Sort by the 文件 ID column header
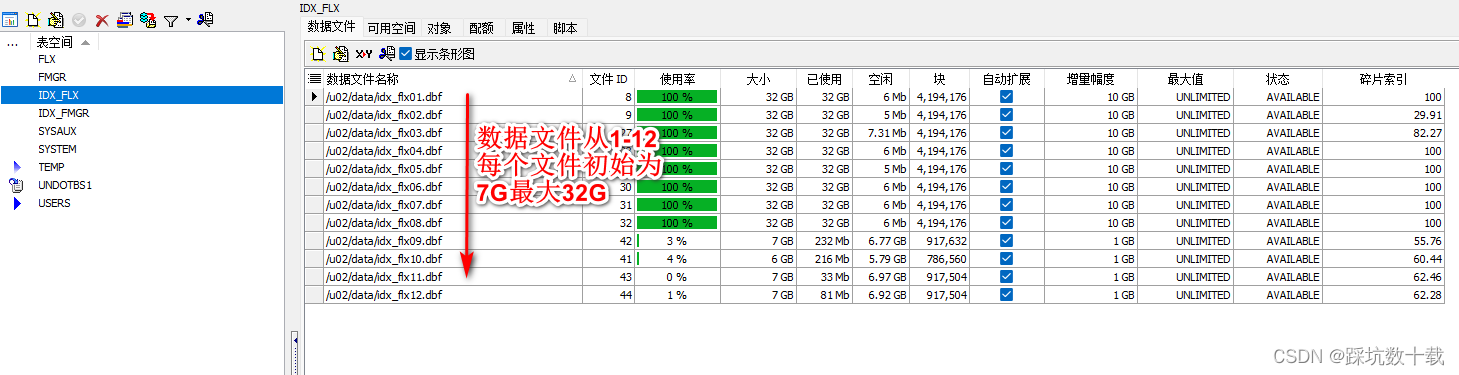The image size is (1459, 375). 608,78
